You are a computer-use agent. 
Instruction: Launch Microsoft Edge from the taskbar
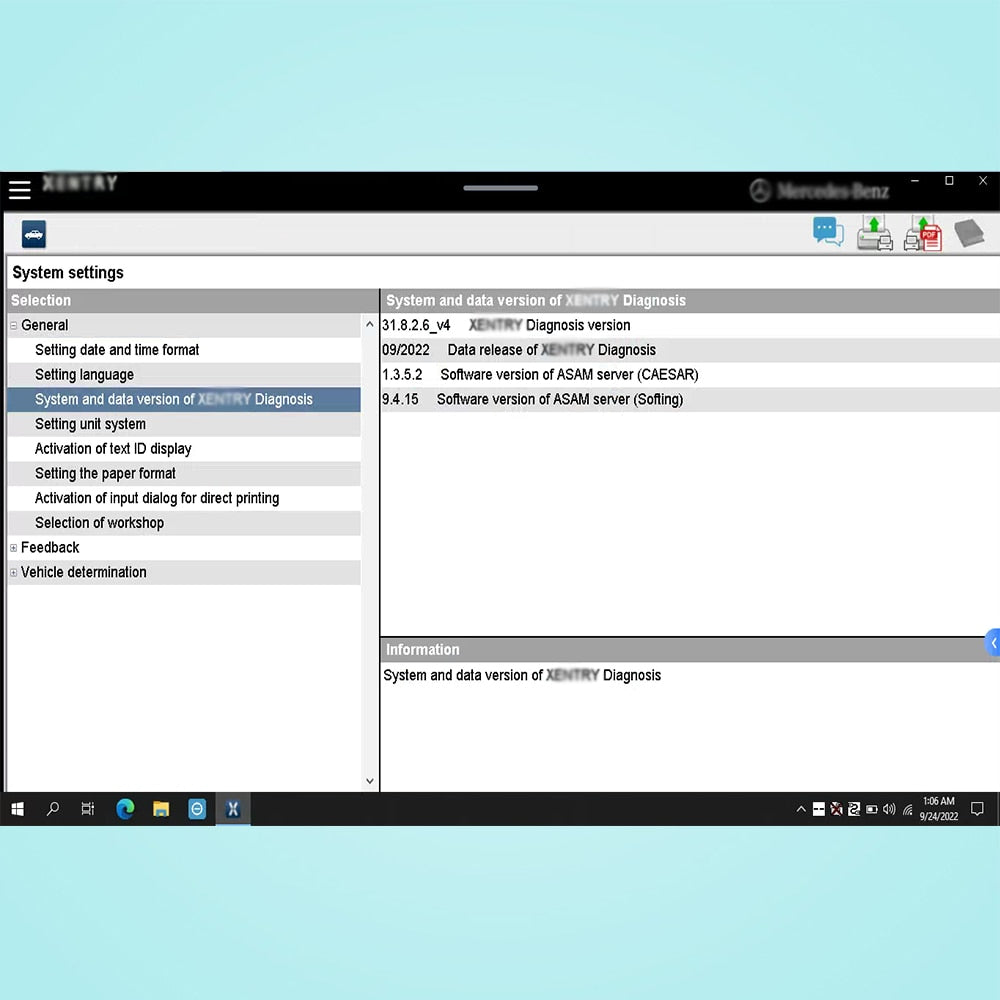click(125, 809)
